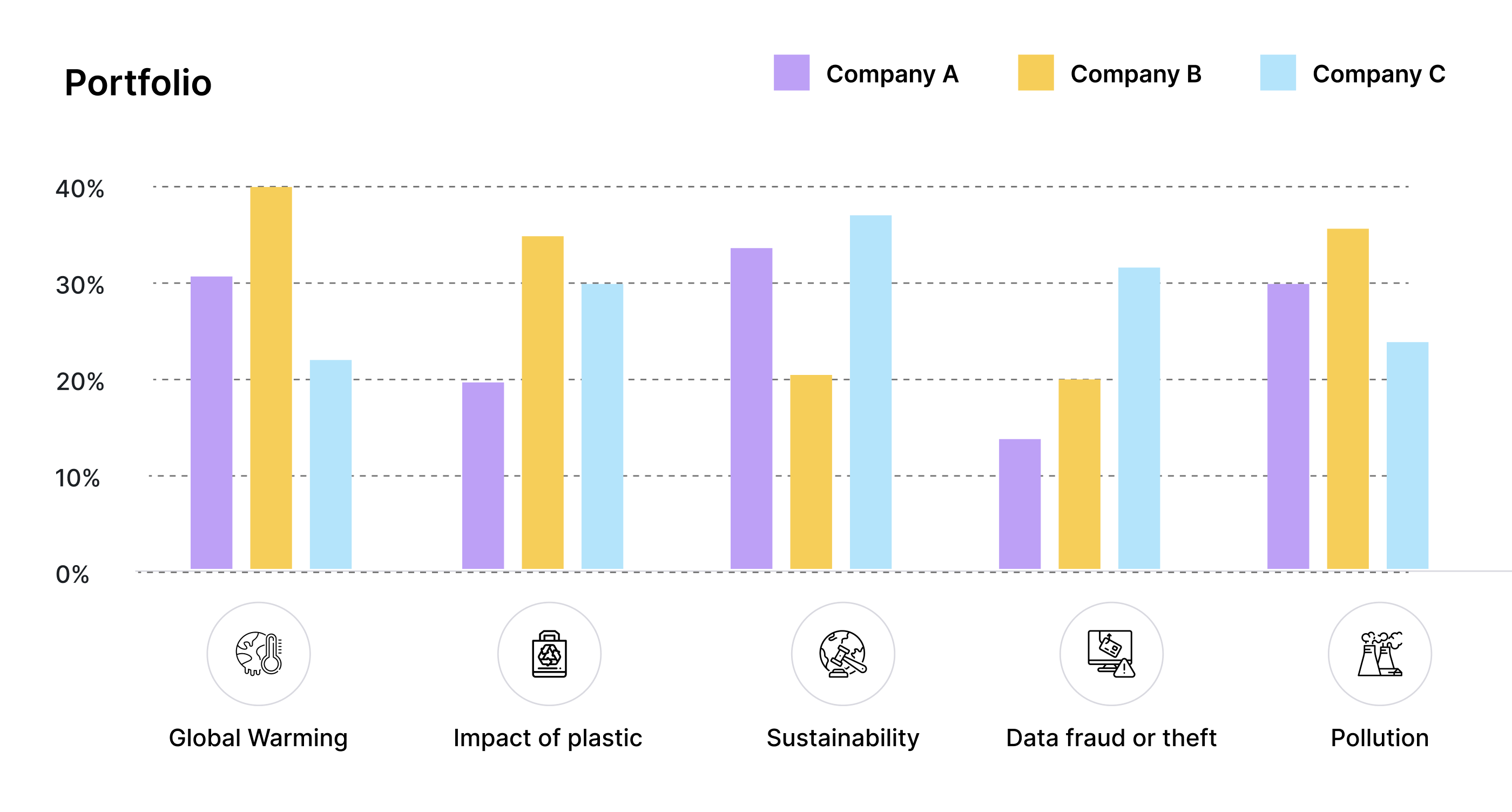This screenshot has width=1512, height=812.
Task: Click the Sustainability globe and gavel icon
Action: point(843,654)
